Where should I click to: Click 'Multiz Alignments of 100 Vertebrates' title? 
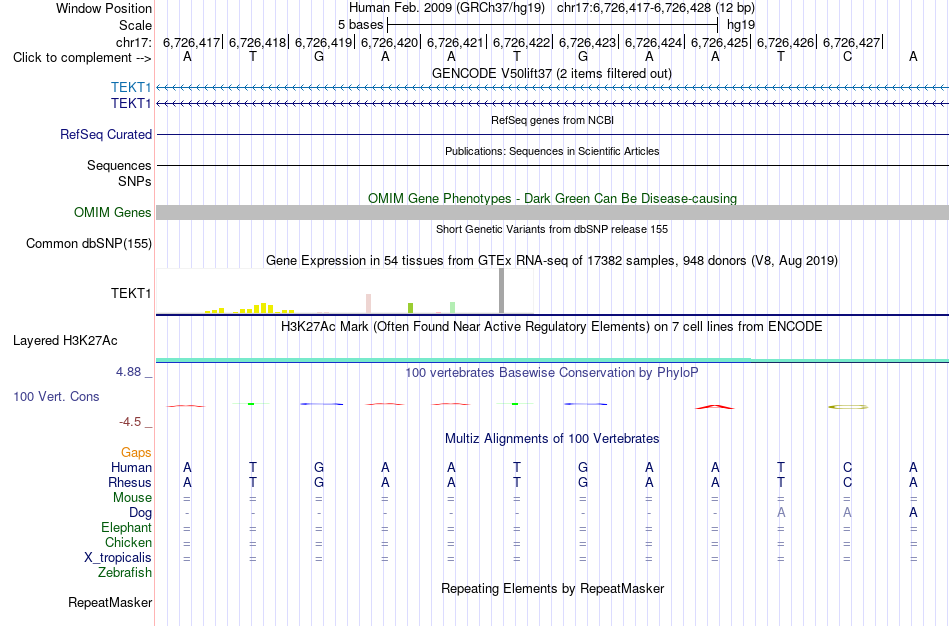552,438
